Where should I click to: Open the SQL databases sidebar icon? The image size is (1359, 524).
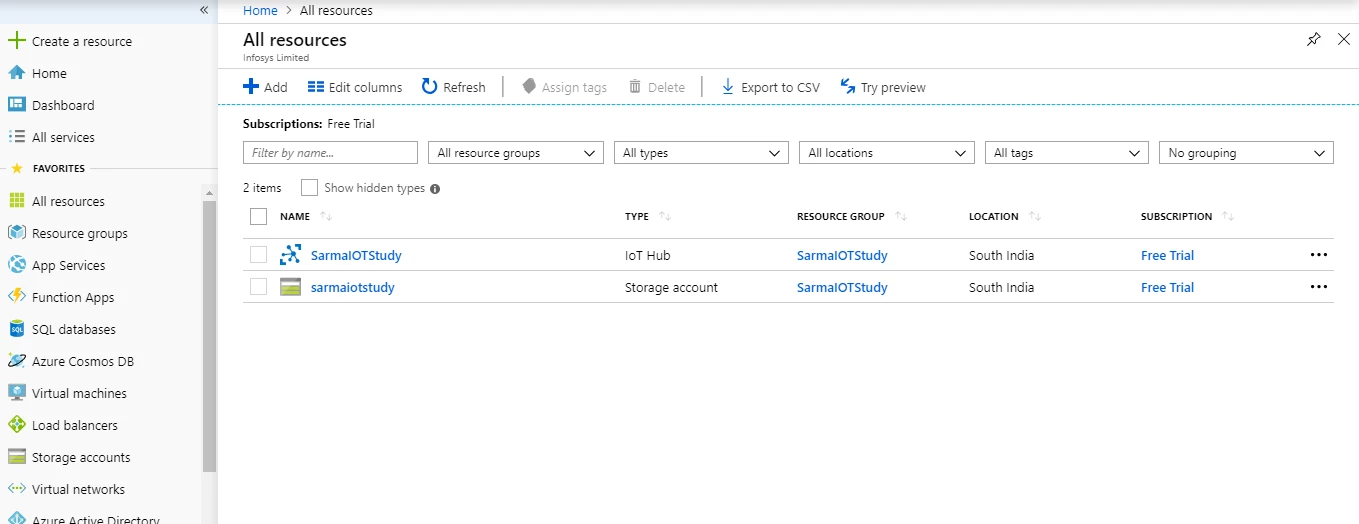(16, 329)
